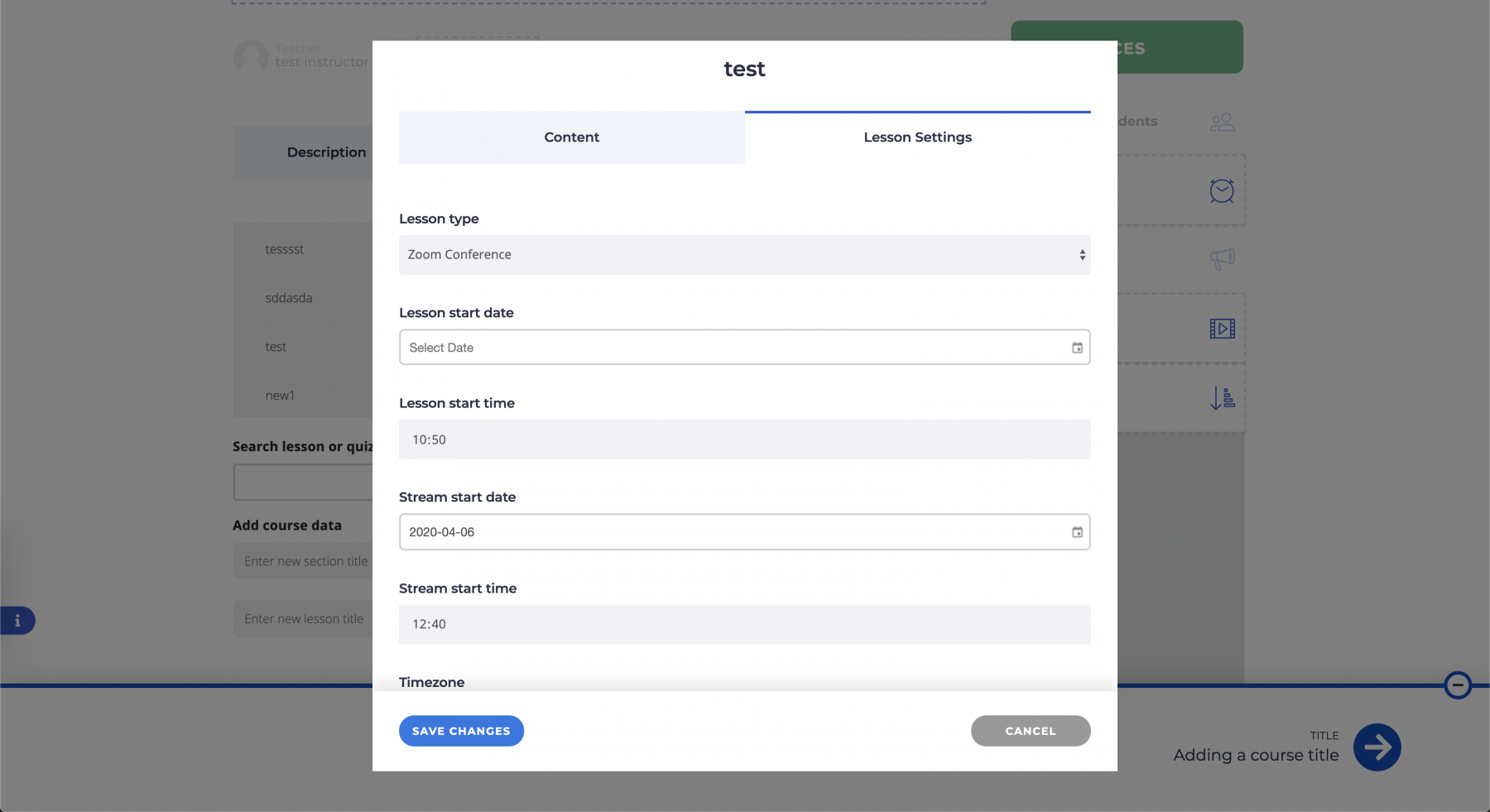Select the sddasda lesson in the list

click(289, 298)
